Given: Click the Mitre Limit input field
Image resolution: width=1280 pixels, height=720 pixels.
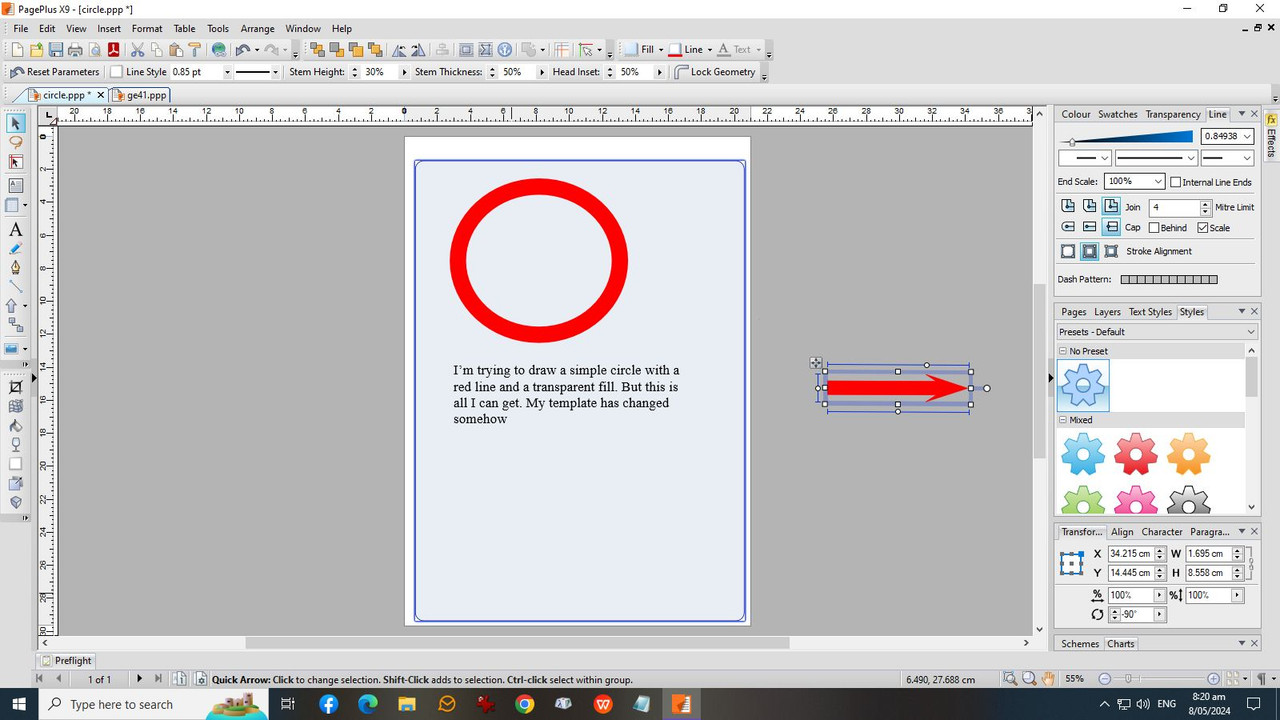Looking at the screenshot, I should [1174, 207].
